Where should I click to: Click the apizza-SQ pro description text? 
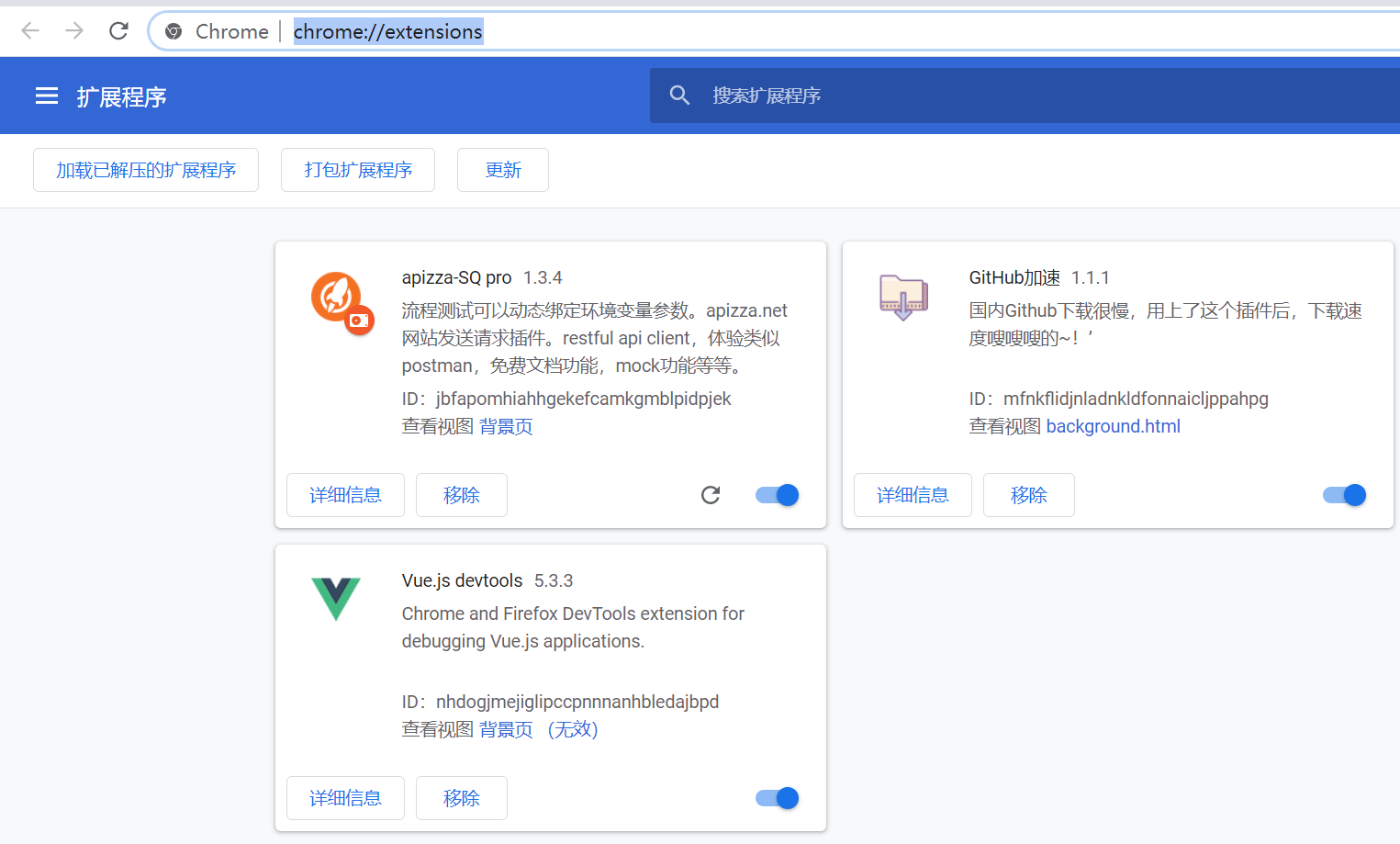pos(594,338)
